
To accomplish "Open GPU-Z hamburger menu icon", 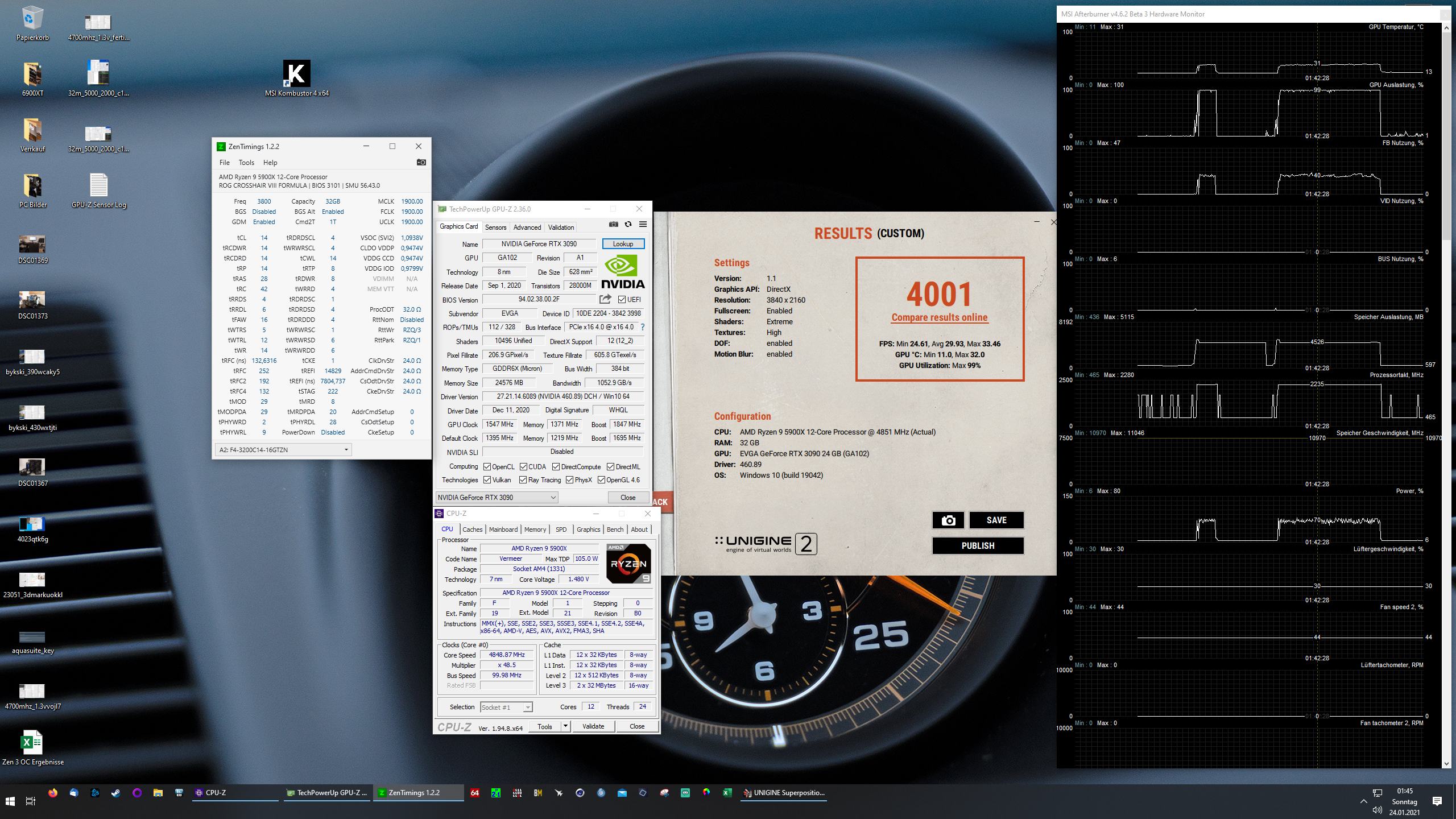I will pyautogui.click(x=643, y=224).
